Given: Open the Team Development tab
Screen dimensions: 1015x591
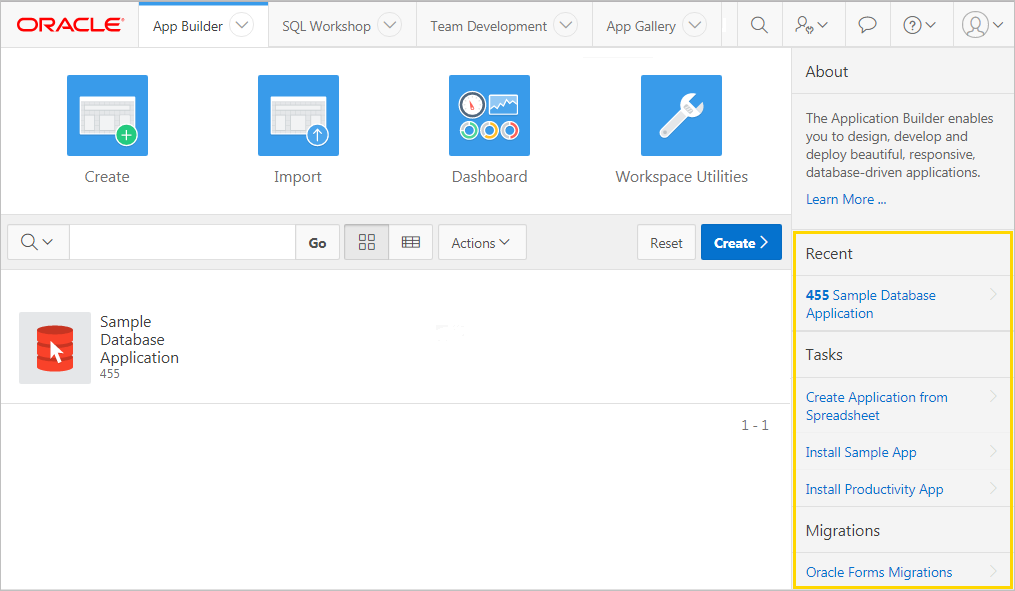Looking at the screenshot, I should click(488, 26).
